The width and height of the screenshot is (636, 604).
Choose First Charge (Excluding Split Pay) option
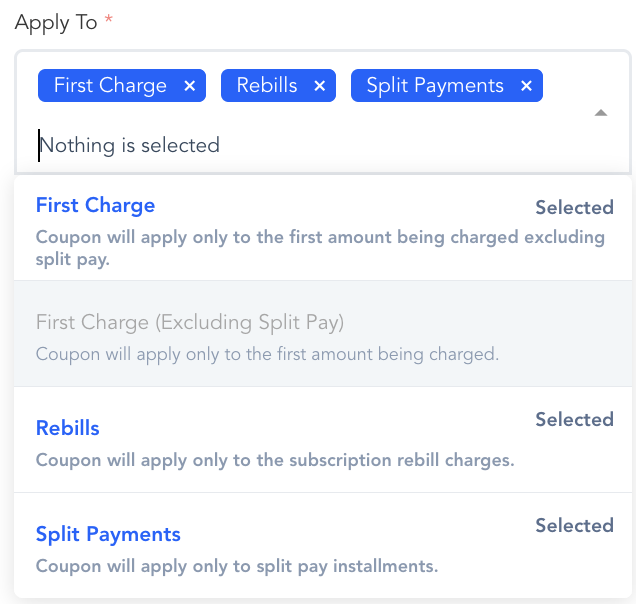coord(190,322)
